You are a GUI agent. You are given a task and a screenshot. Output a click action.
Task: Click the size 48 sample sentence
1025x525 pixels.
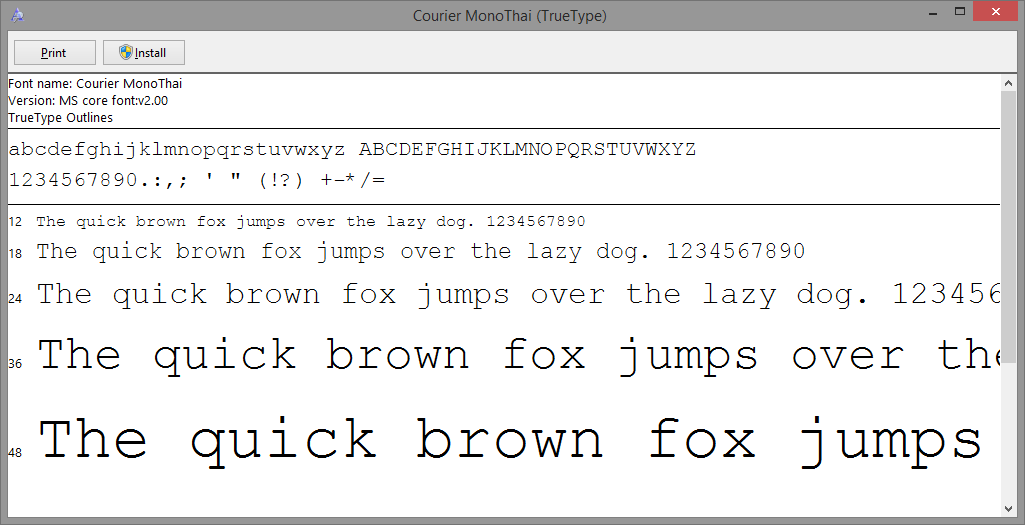510,442
